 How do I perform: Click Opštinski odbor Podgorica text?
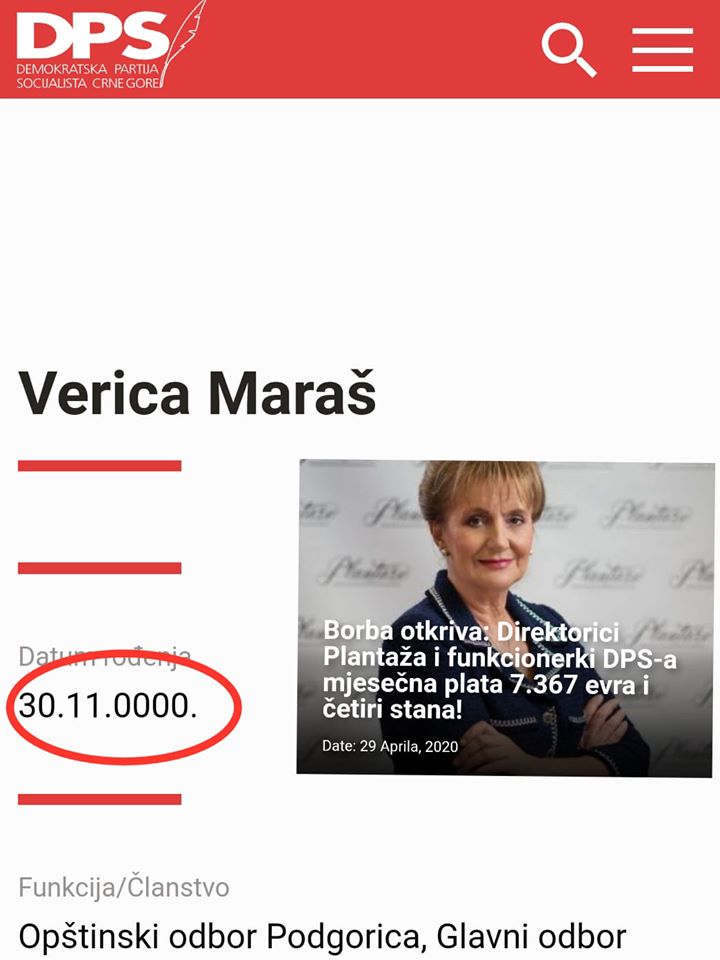(218, 937)
